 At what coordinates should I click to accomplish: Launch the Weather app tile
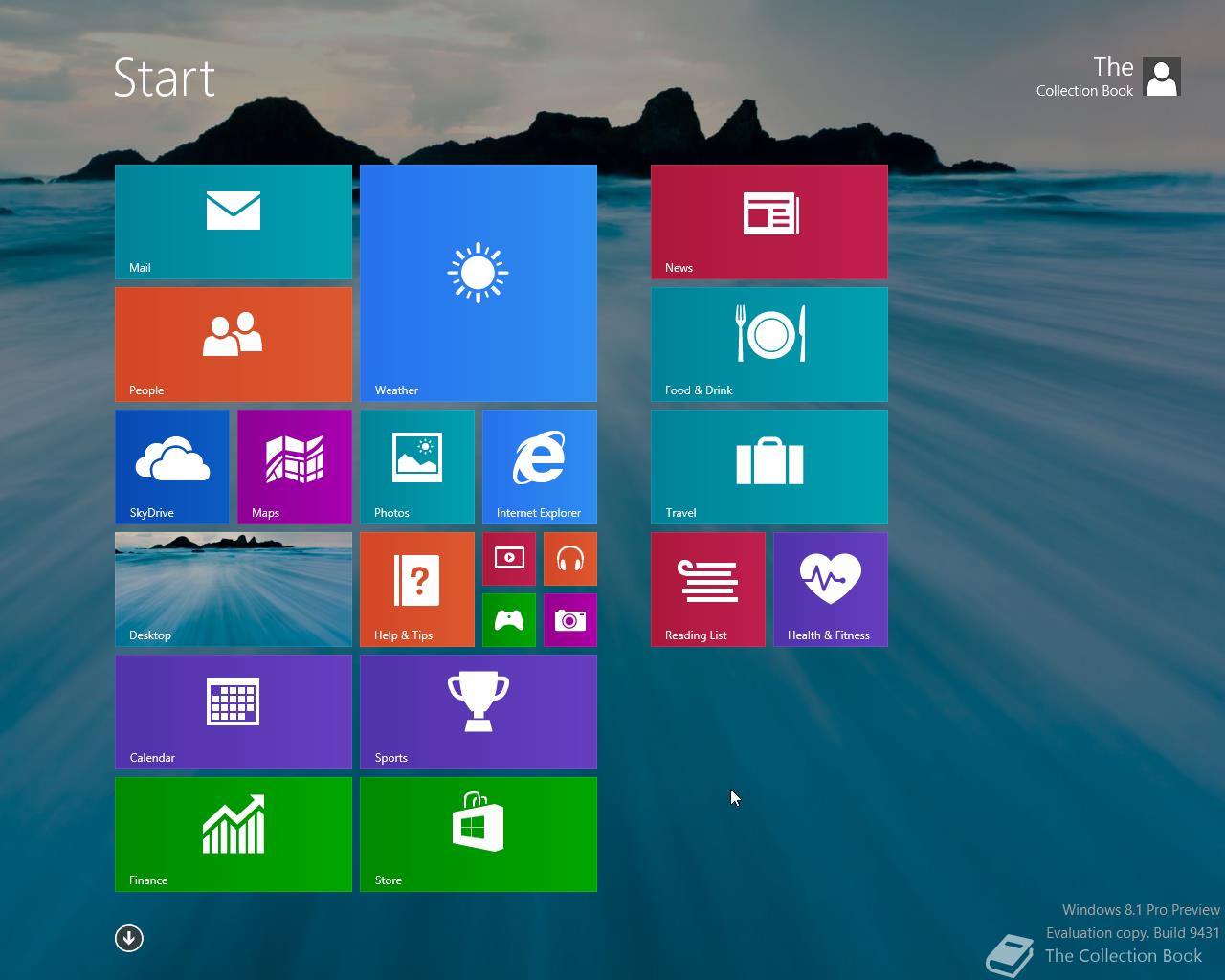click(x=479, y=283)
